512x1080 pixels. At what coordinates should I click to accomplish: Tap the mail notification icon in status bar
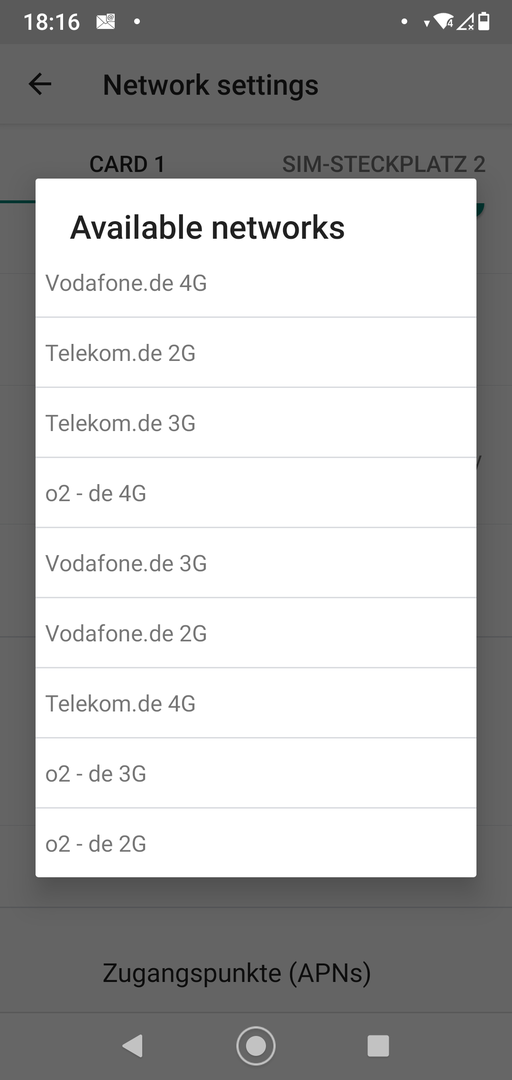pyautogui.click(x=105, y=22)
